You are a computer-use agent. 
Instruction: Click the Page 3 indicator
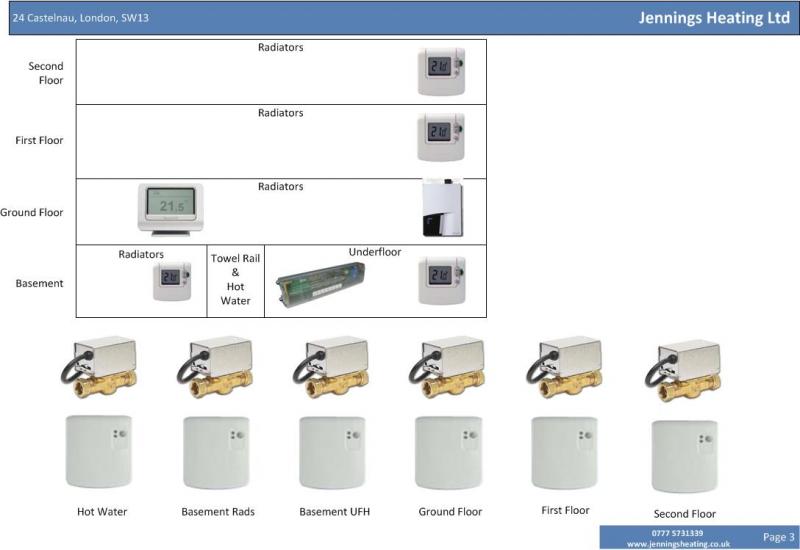pyautogui.click(x=778, y=537)
